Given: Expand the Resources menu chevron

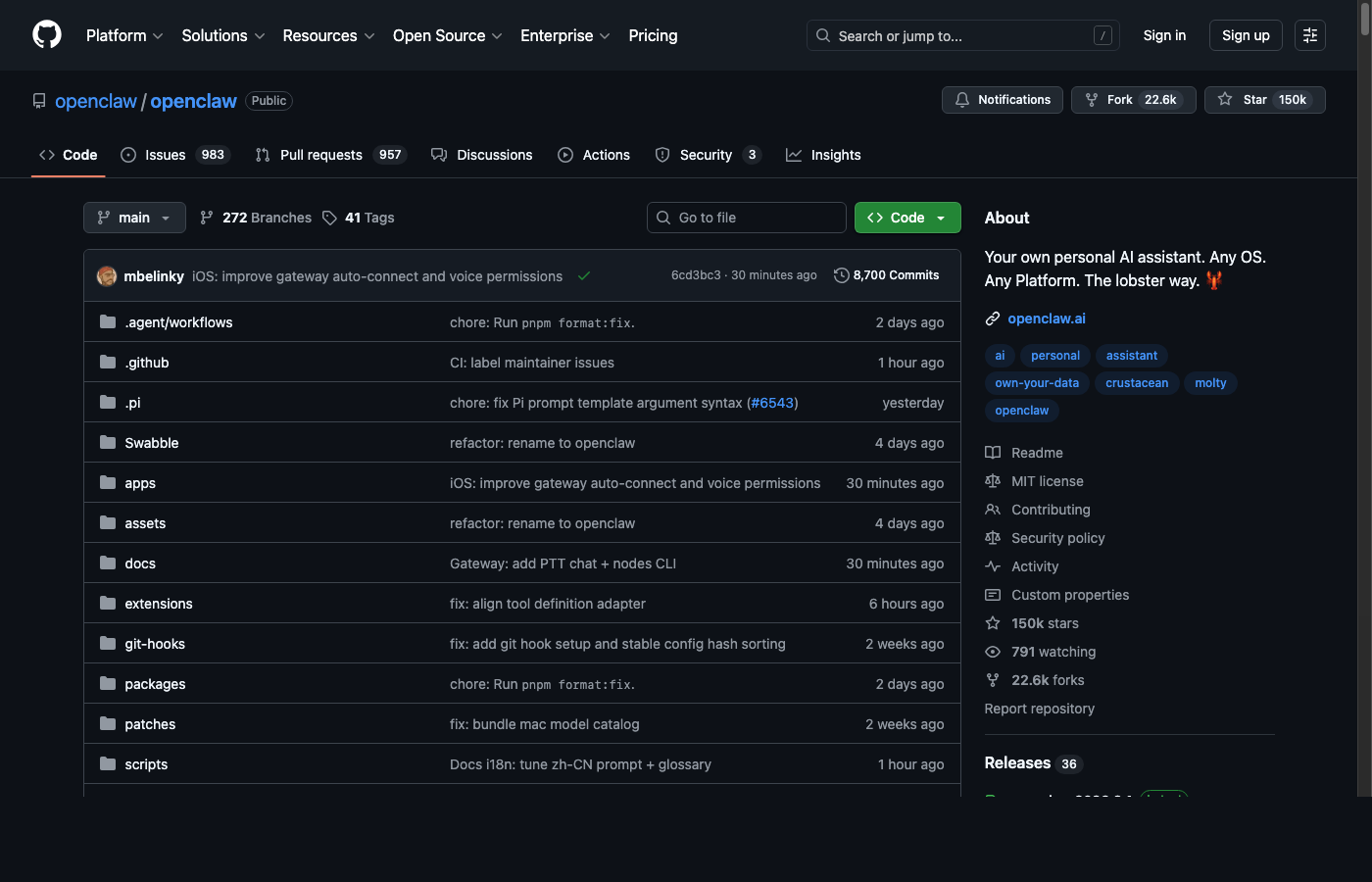Looking at the screenshot, I should click(370, 36).
